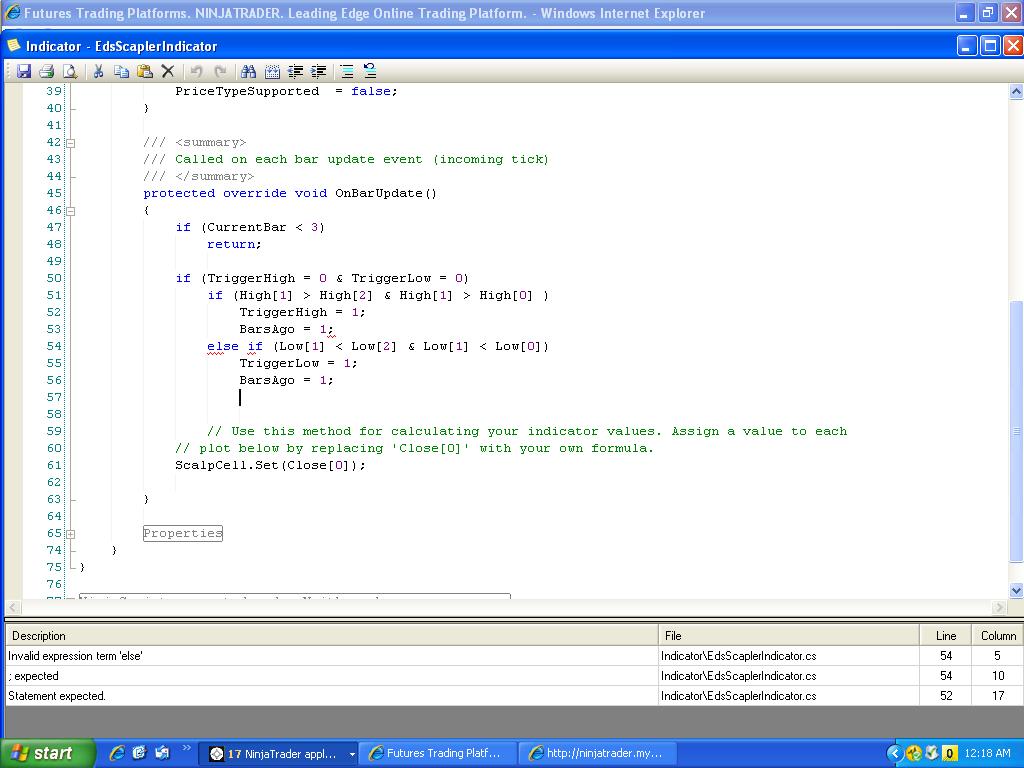Switch to NinjaTrader appl taskbar group
1024x768 pixels.
[x=277, y=754]
